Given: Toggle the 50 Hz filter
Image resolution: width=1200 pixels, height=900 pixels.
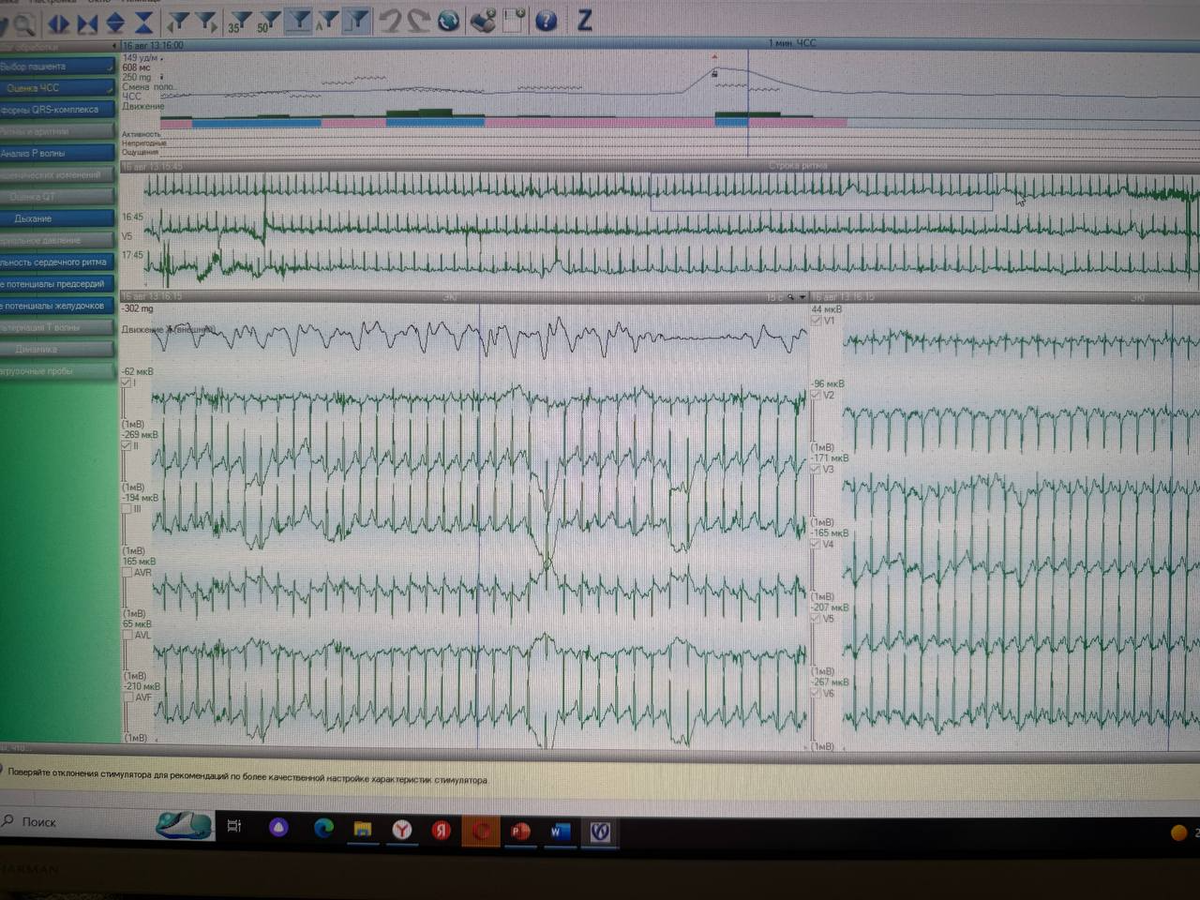Looking at the screenshot, I should (x=268, y=20).
